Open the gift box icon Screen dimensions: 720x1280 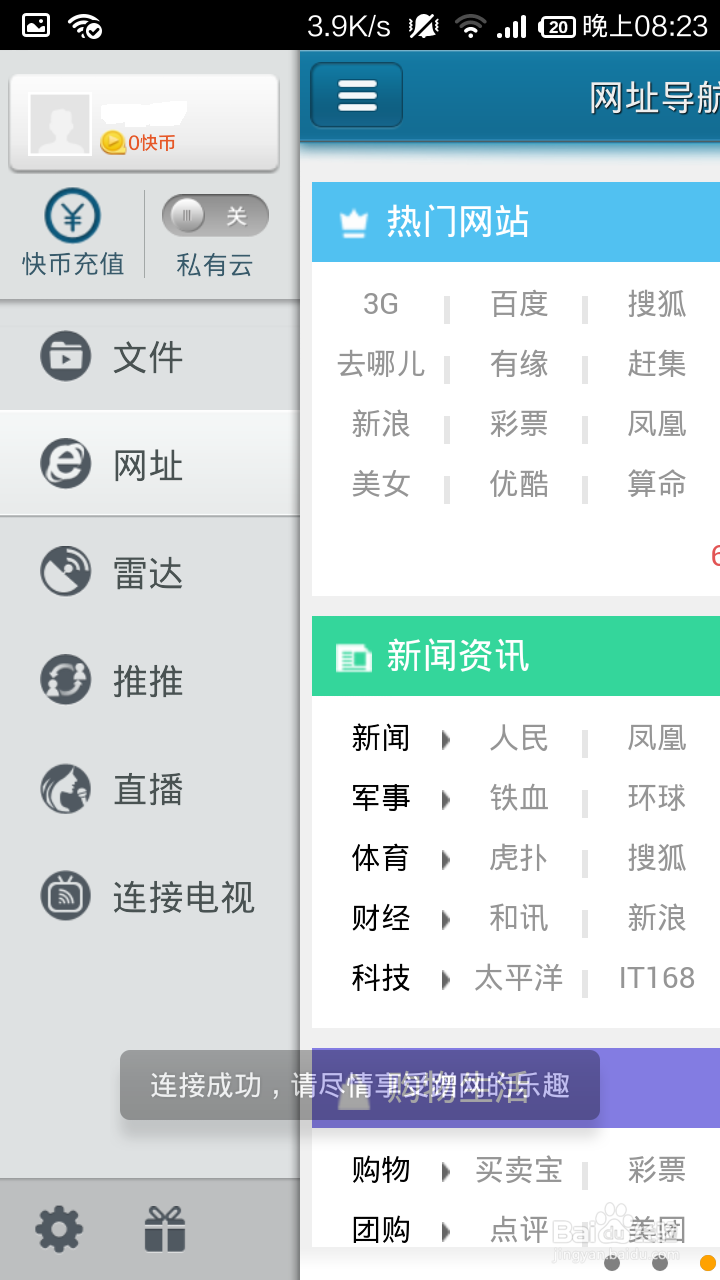[x=165, y=1229]
